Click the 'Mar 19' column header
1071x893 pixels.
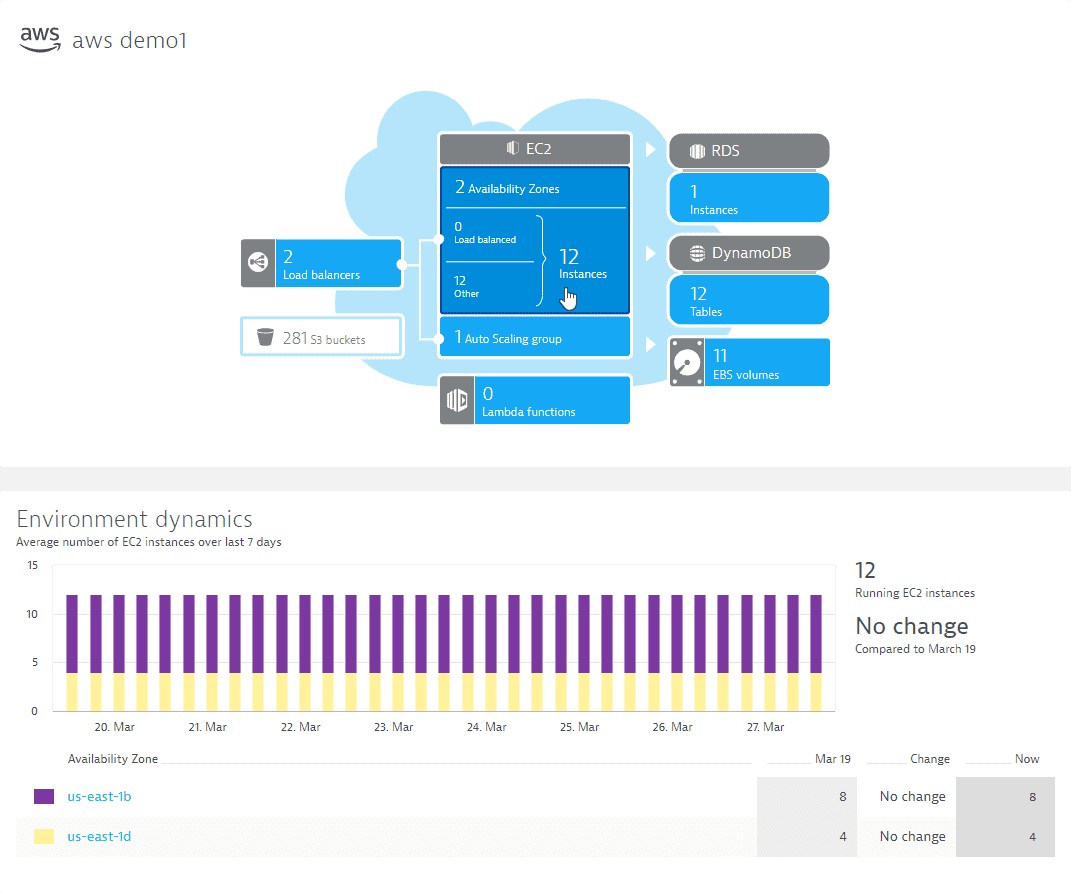[x=833, y=759]
